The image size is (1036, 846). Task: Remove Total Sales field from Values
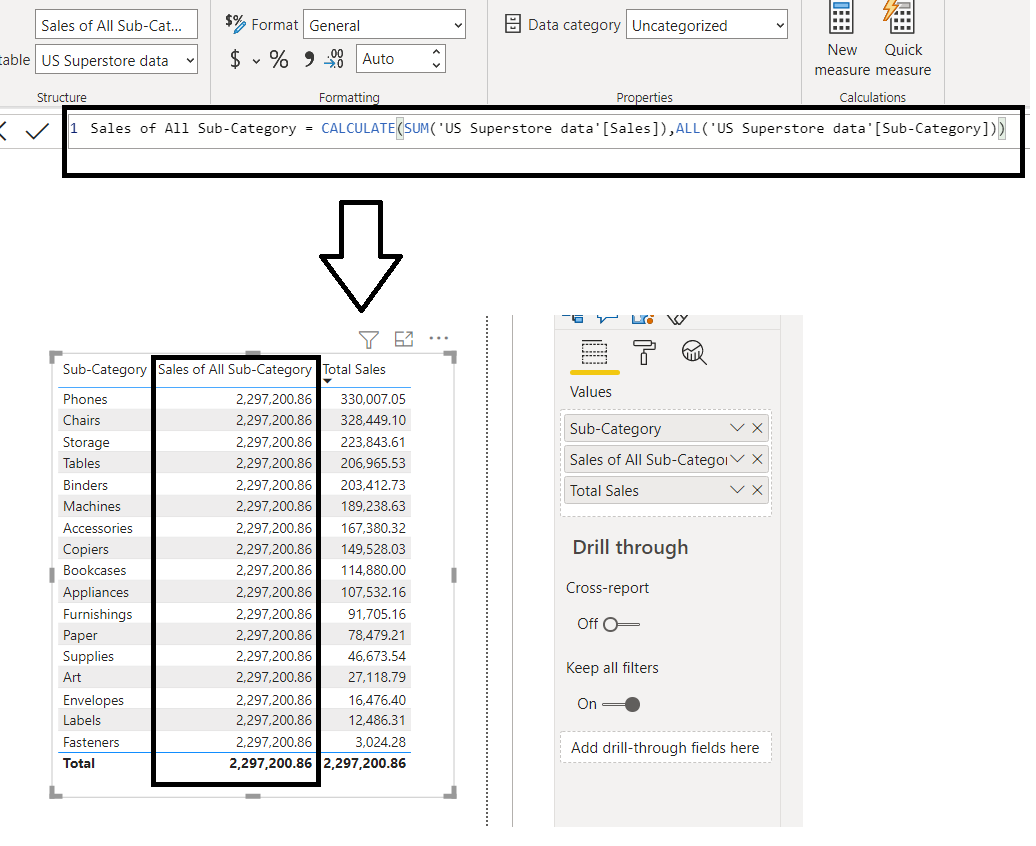tap(757, 490)
